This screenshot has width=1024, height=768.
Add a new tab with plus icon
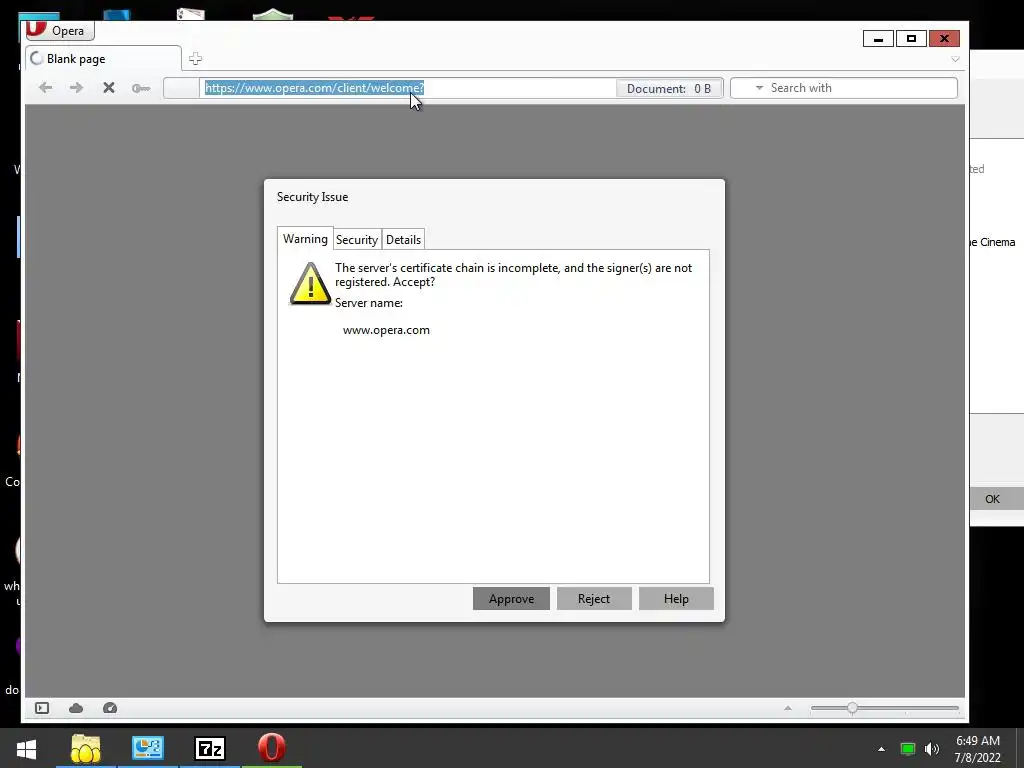point(195,59)
